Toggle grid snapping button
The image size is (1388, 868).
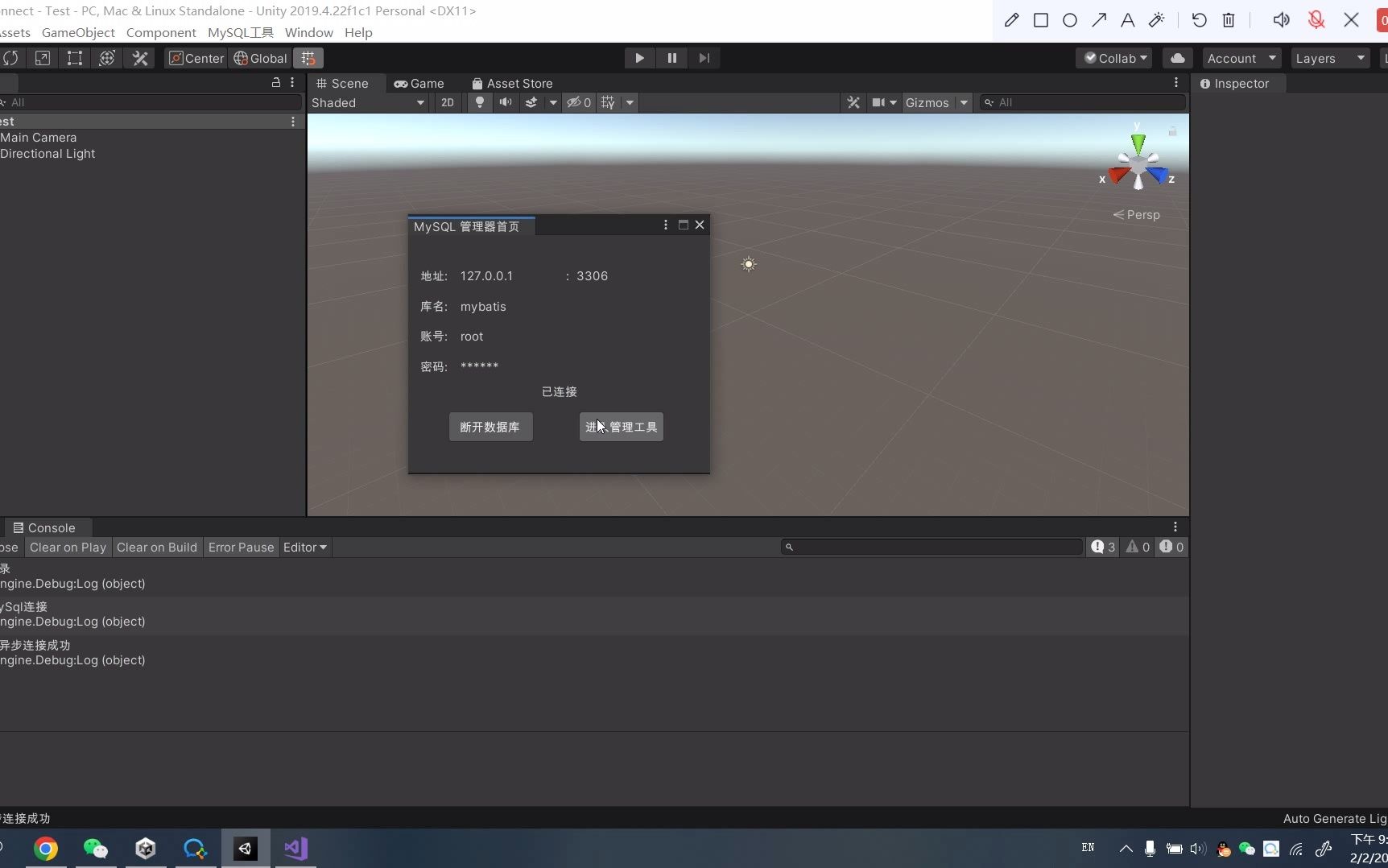pos(308,58)
